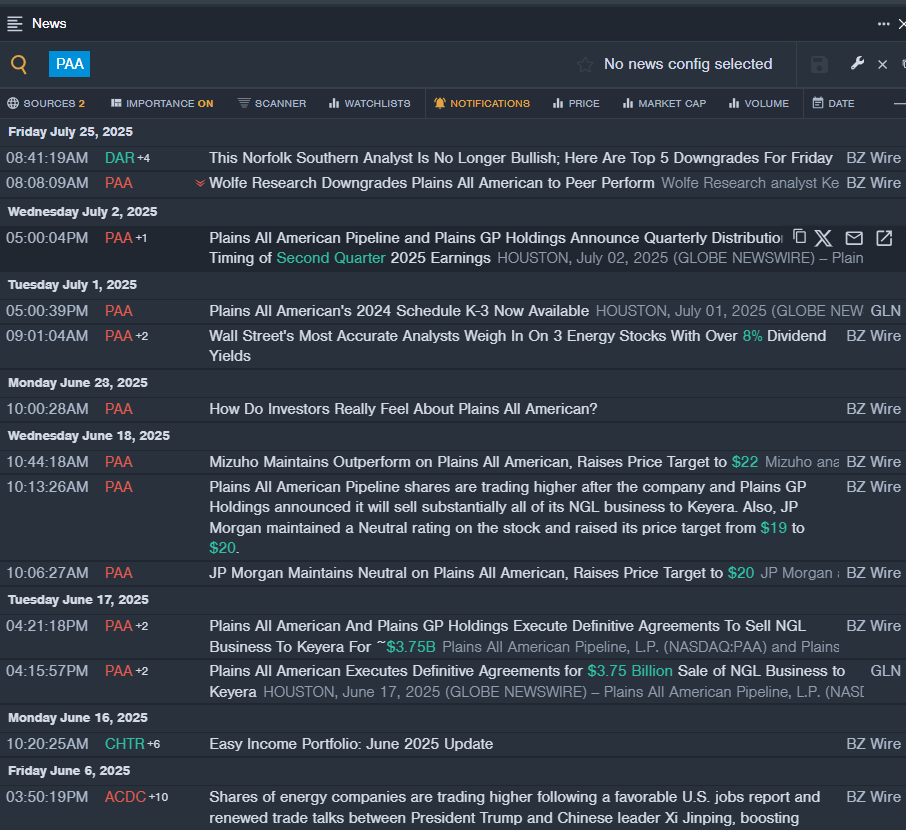Expand the +2 tickers on the 09:01:04AM row

pos(142,336)
